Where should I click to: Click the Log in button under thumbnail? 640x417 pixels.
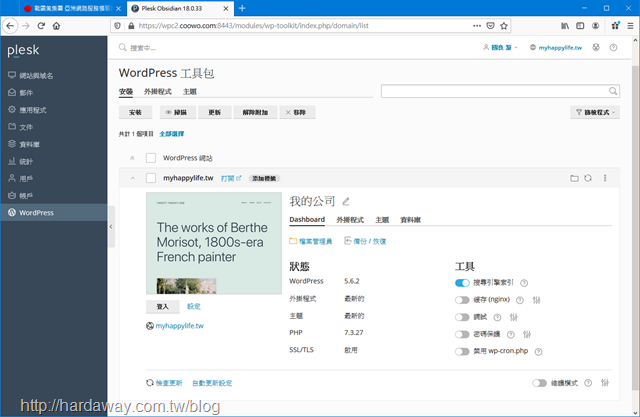[162, 306]
